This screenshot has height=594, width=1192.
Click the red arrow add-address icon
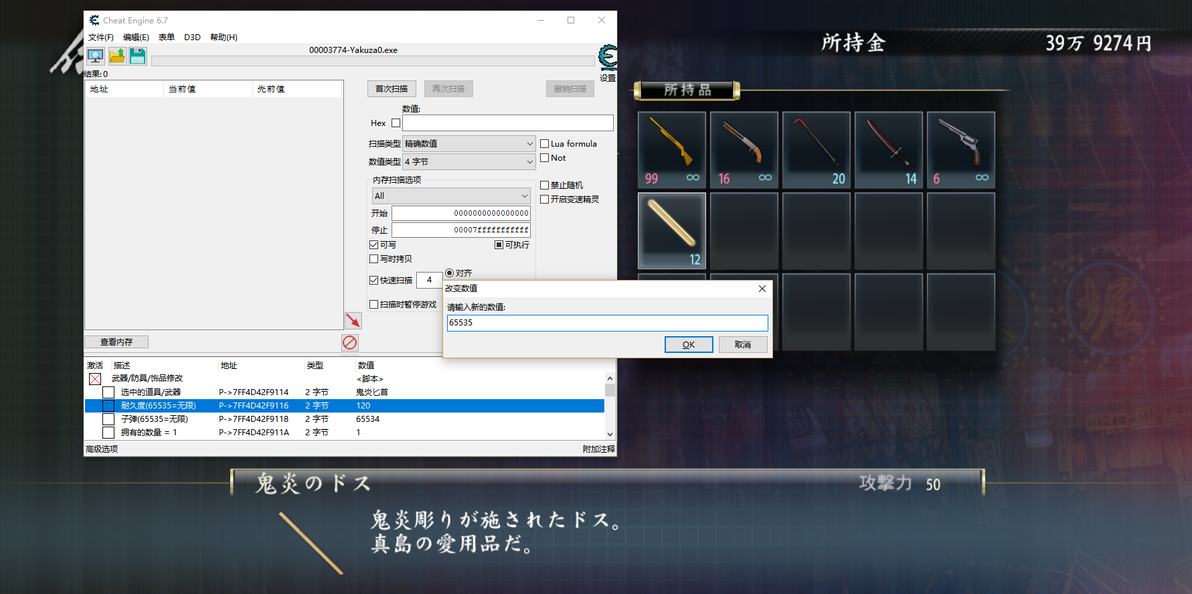coord(352,320)
